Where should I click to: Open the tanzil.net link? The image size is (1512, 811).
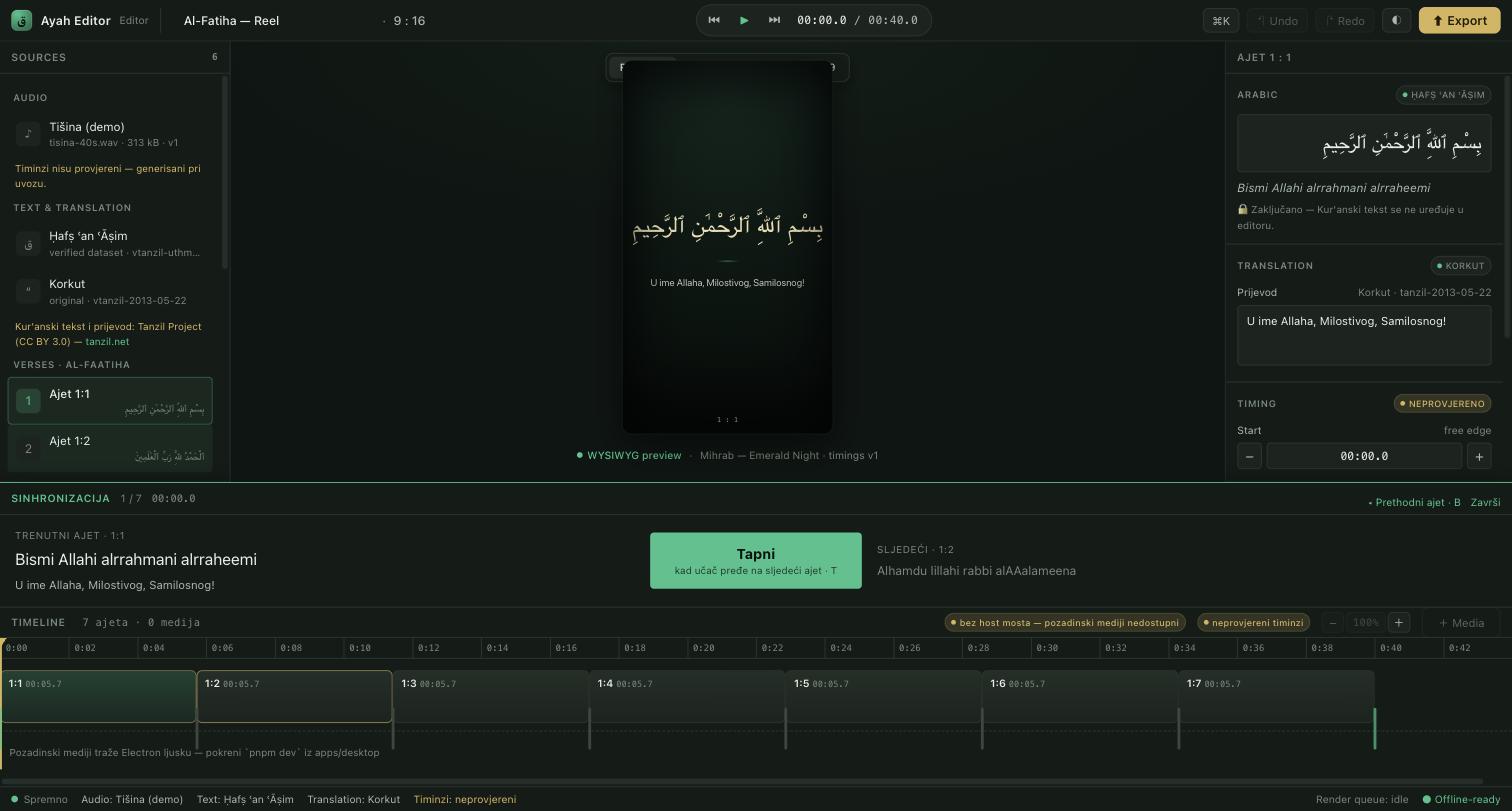coord(107,342)
